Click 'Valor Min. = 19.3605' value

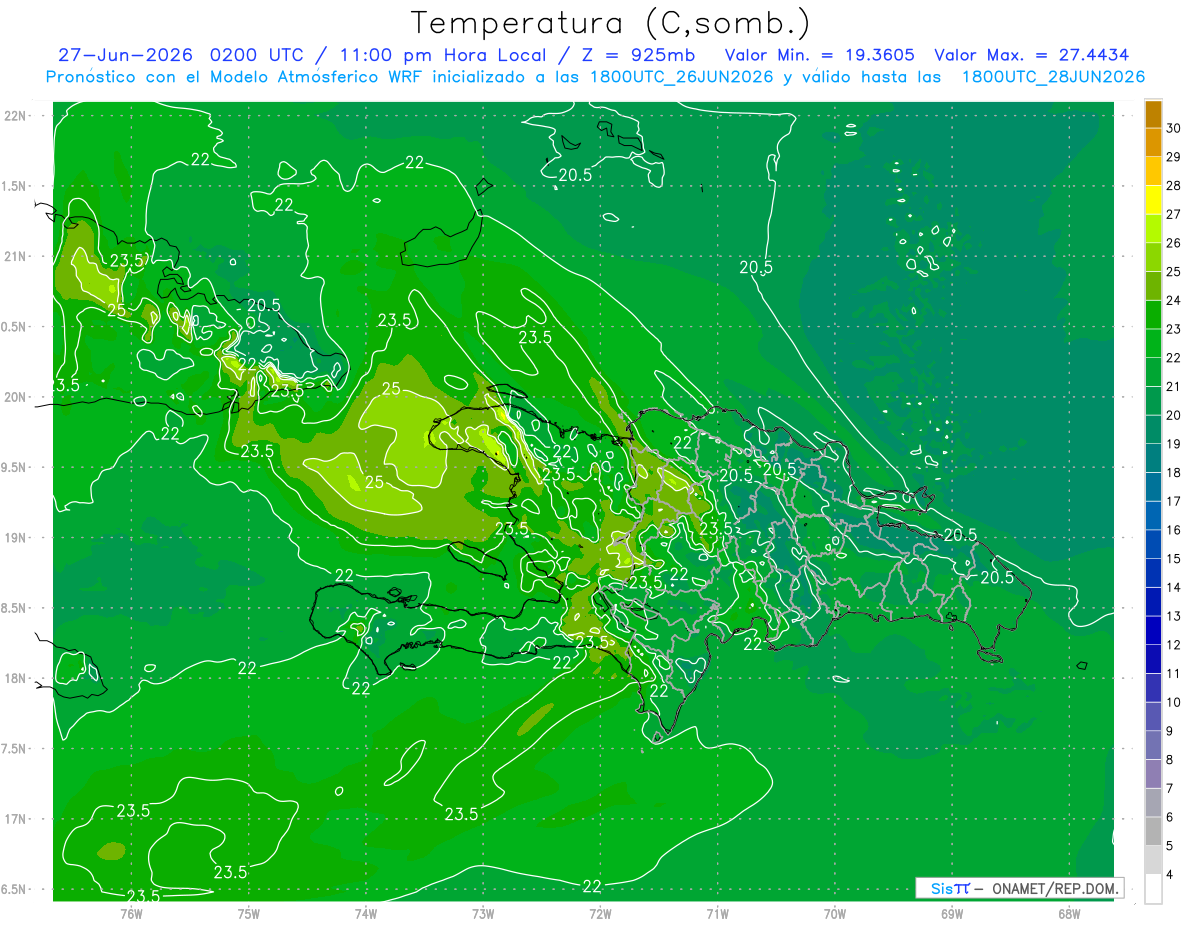pyautogui.click(x=820, y=56)
